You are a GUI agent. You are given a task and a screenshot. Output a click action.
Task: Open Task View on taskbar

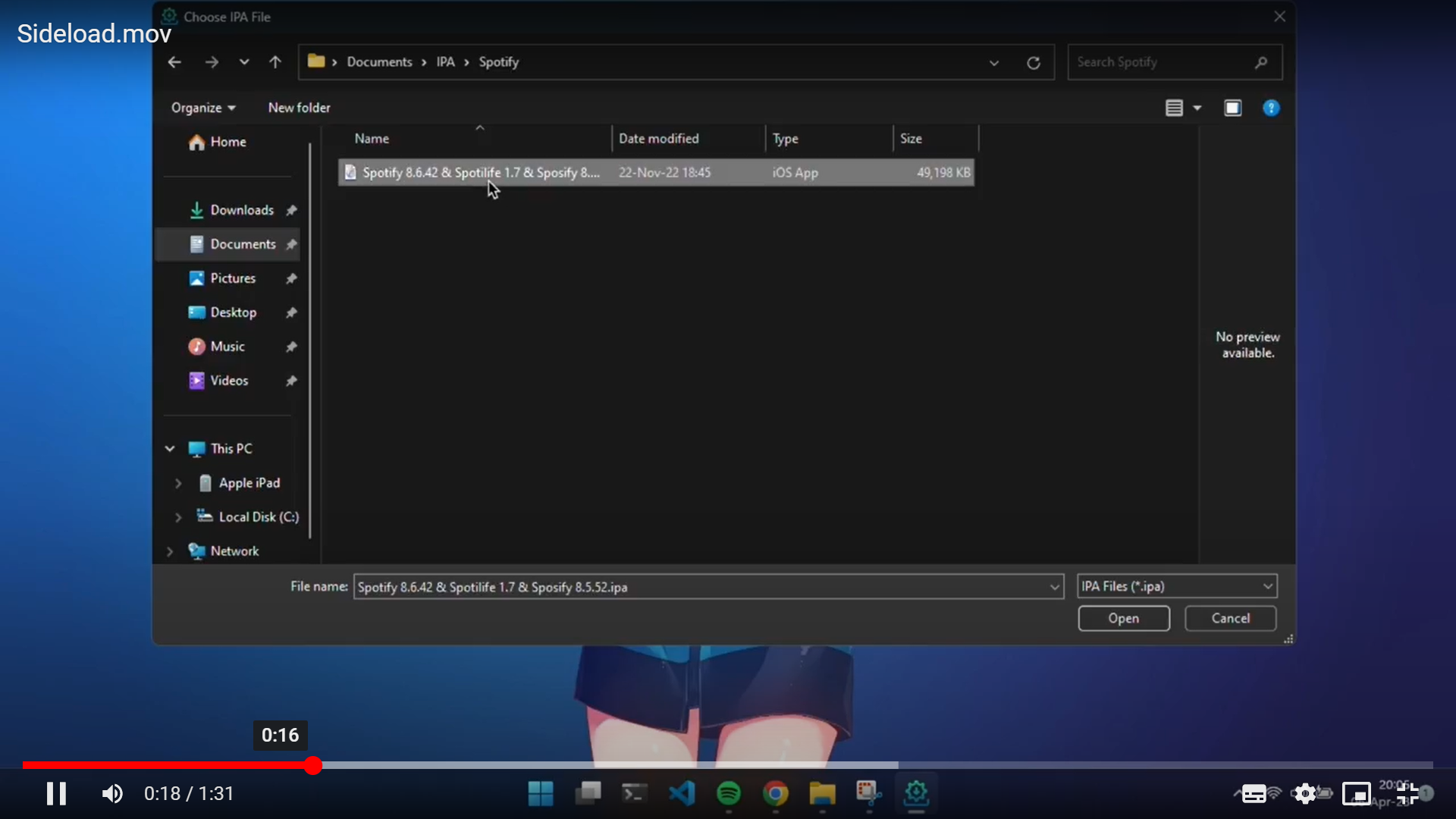click(588, 794)
